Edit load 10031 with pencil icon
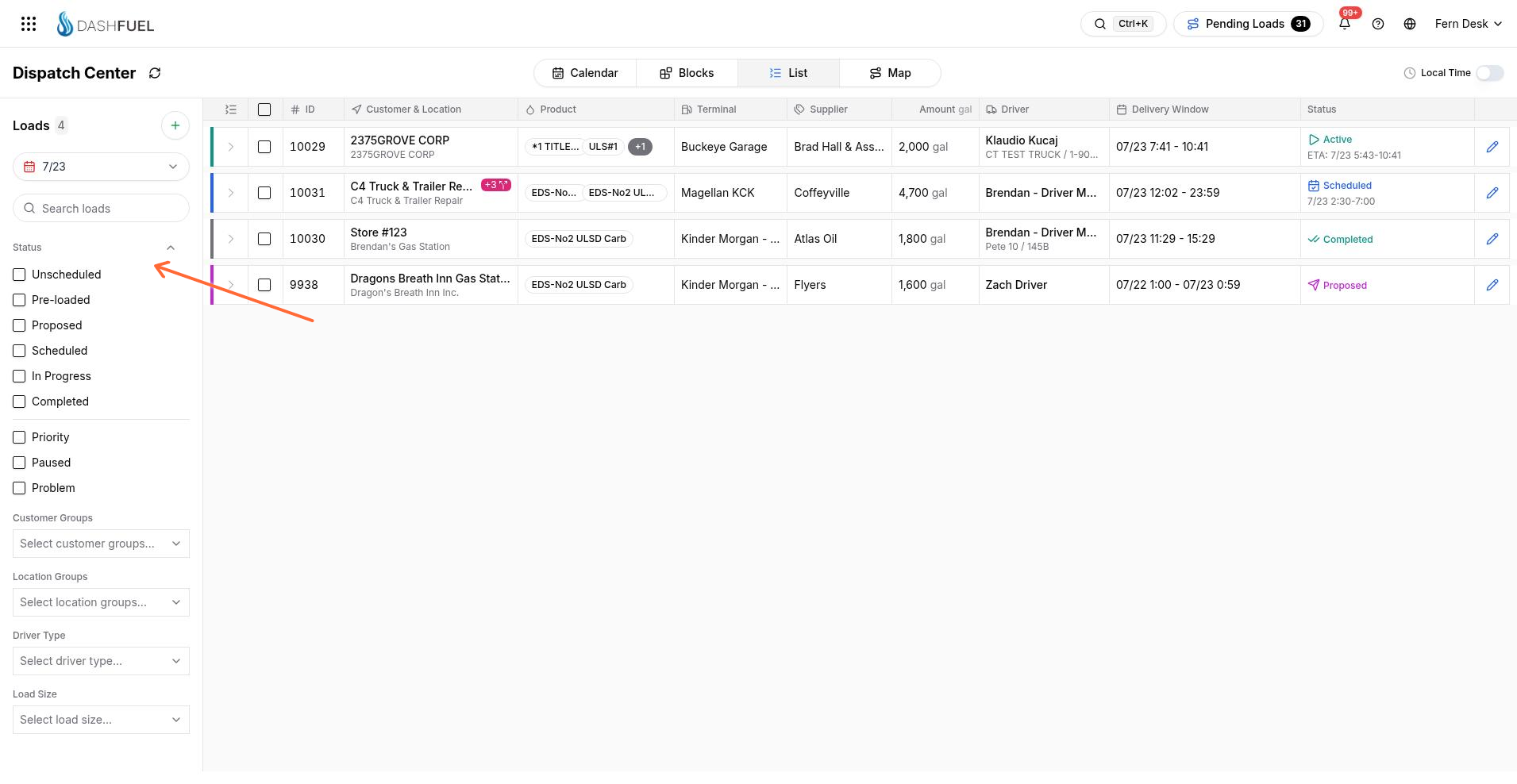This screenshot has height=784, width=1517. (x=1492, y=193)
